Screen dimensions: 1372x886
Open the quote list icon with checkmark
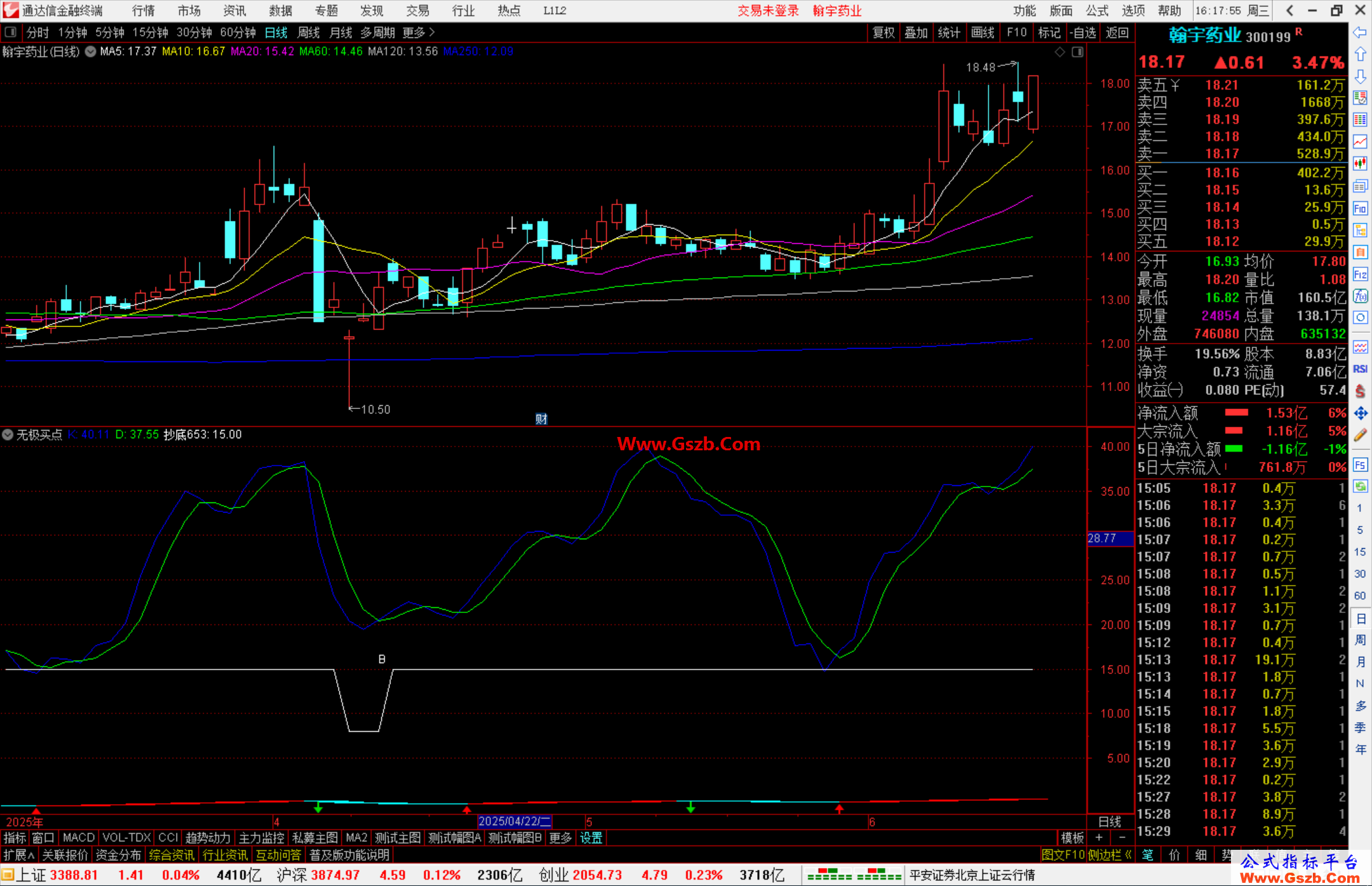1360,98
